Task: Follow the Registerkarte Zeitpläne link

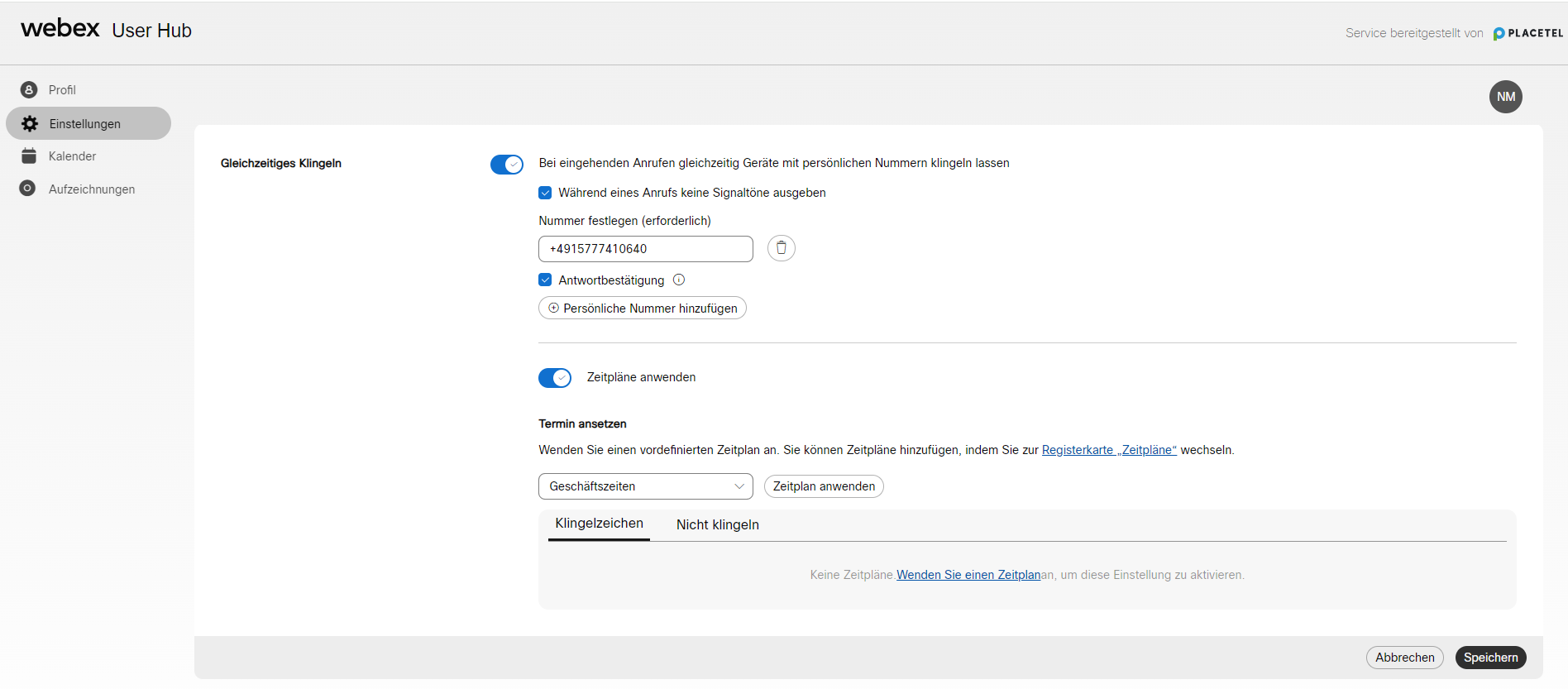Action: [1108, 450]
